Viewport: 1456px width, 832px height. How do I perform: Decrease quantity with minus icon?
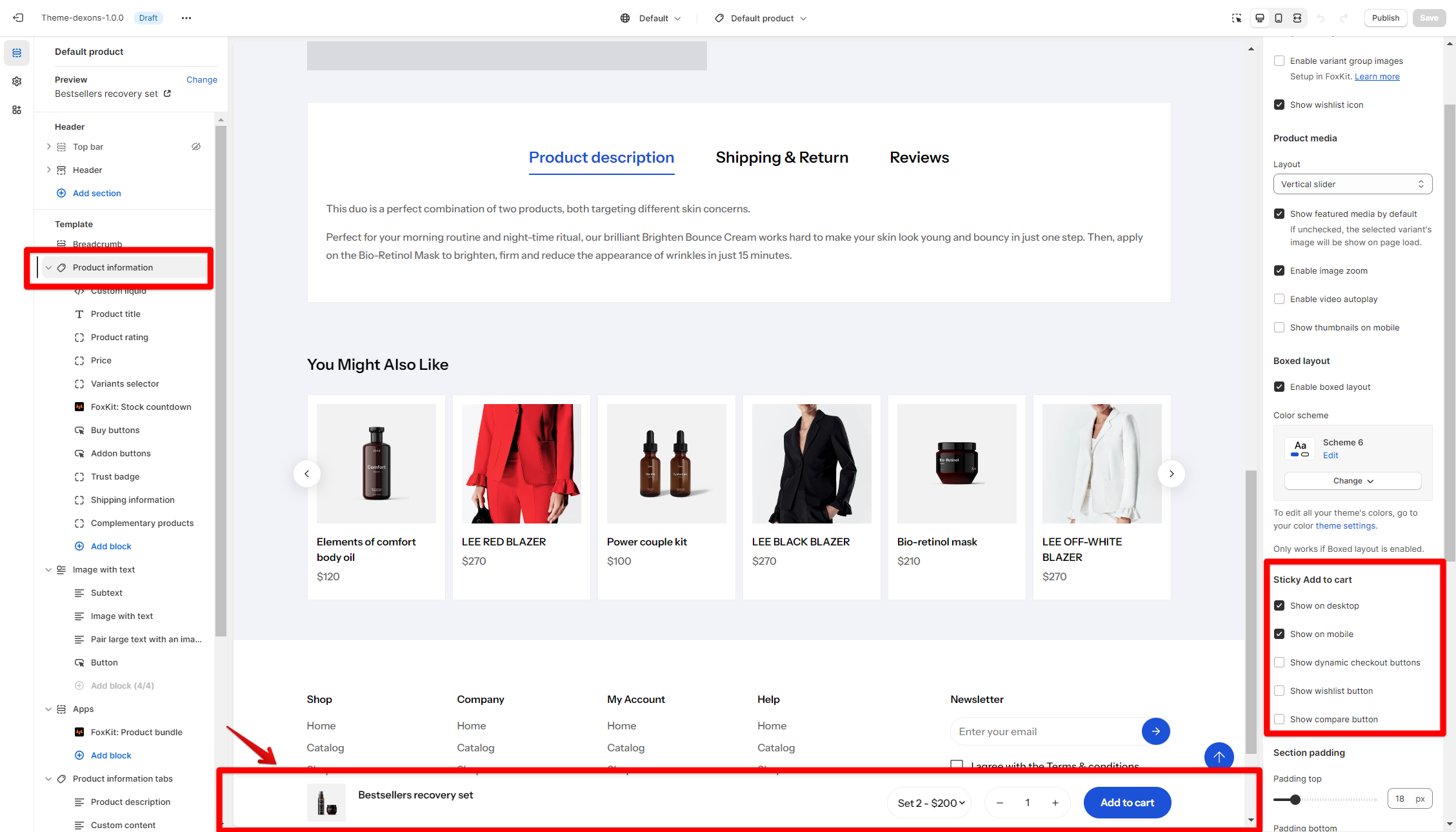coord(1000,803)
